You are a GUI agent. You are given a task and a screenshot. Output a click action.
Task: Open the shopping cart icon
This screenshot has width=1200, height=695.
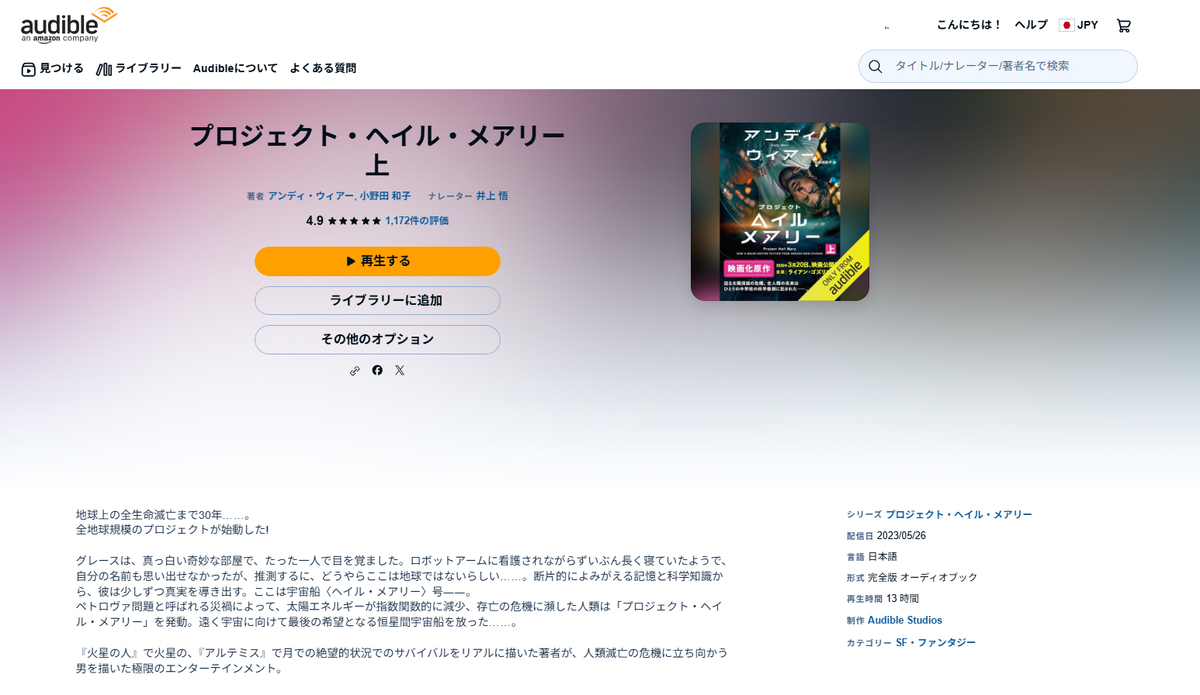(x=1124, y=25)
